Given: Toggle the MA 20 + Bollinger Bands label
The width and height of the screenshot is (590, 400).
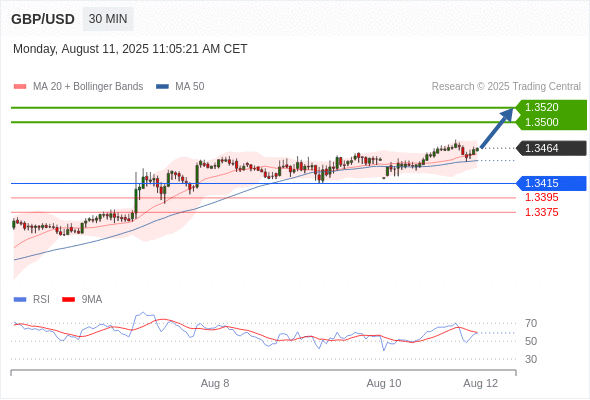Looking at the screenshot, I should pos(88,87).
